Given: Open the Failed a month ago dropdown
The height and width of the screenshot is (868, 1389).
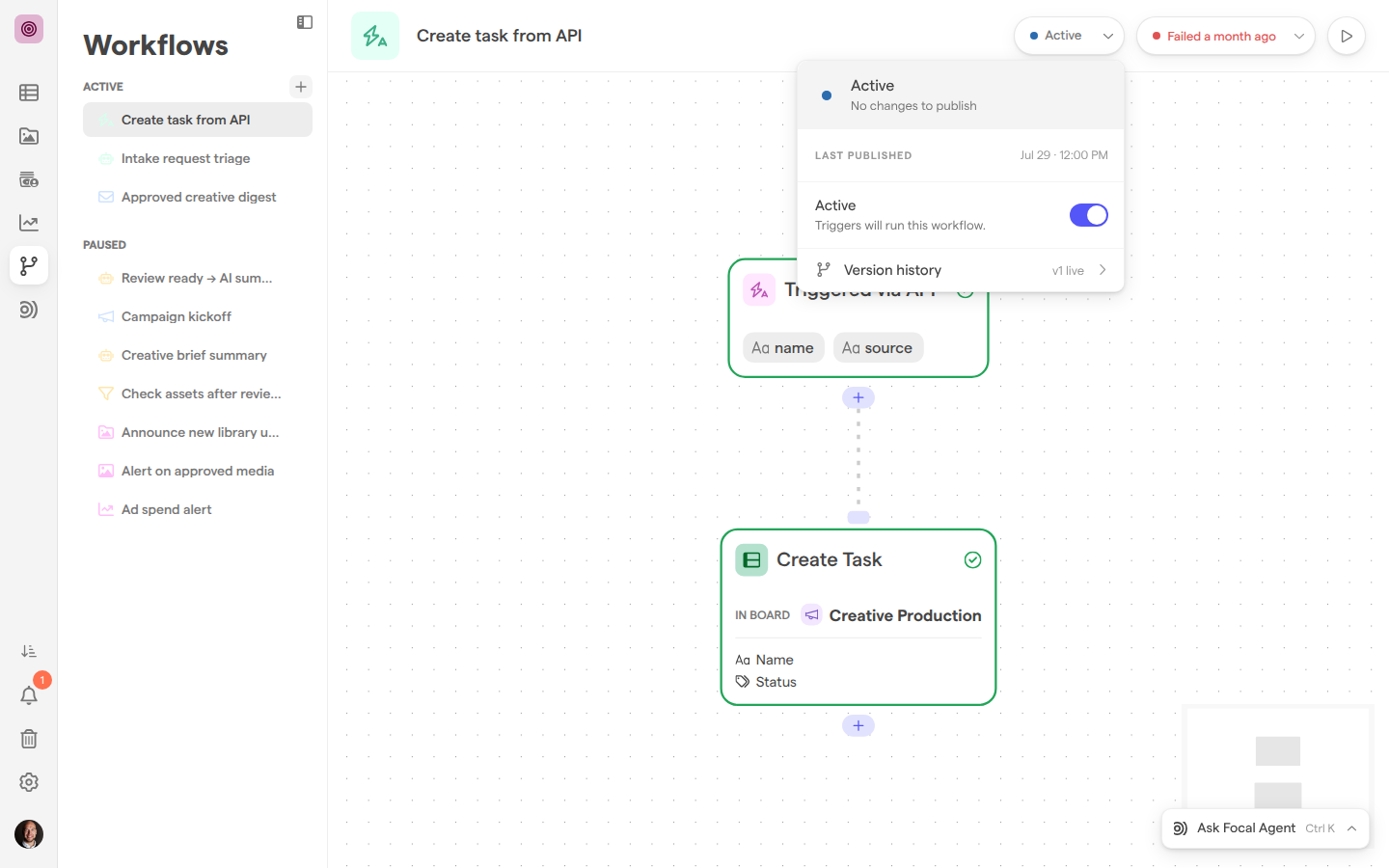Looking at the screenshot, I should [1226, 36].
